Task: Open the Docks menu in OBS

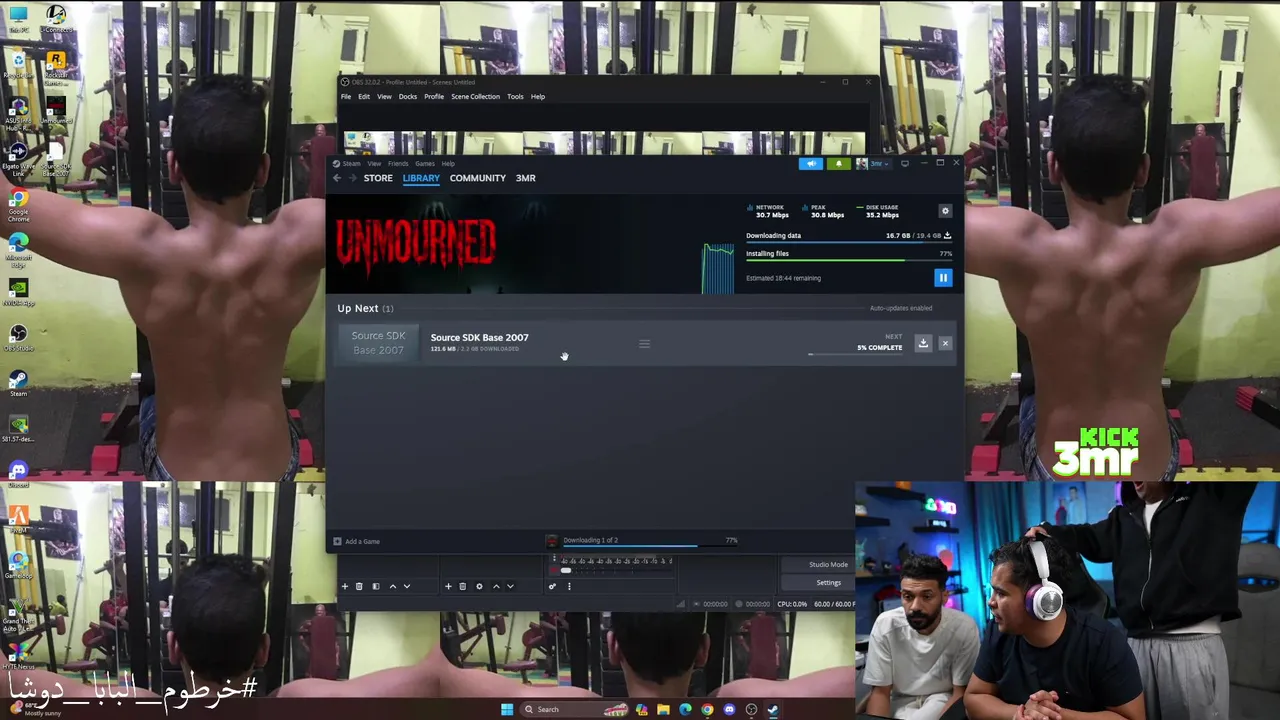Action: click(x=407, y=97)
